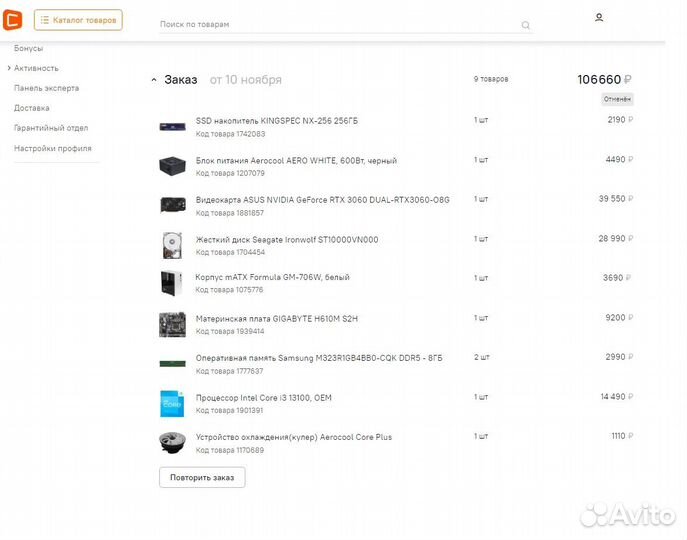
Task: Open Устройство охлаждения Aerocool Core Plus link
Action: [x=294, y=437]
